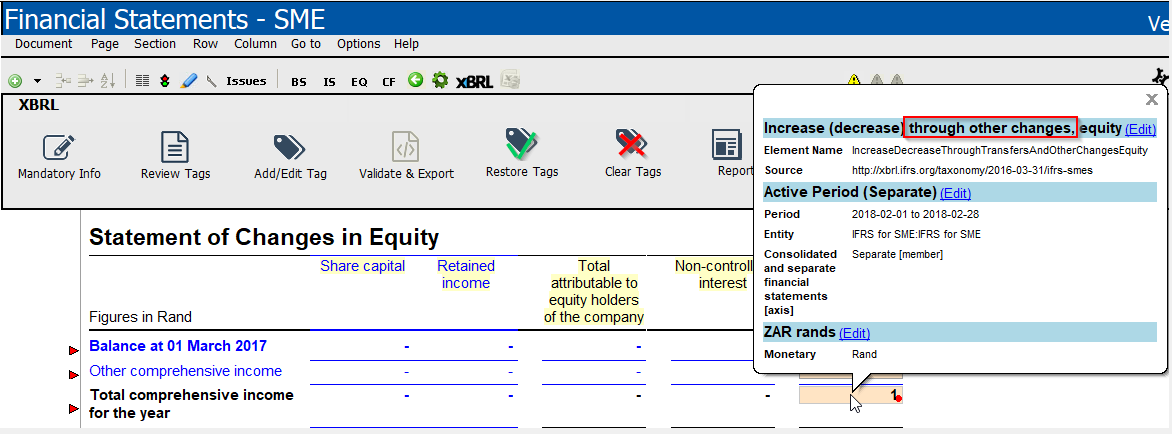This screenshot has height=434, width=1172.
Task: Click the Restore Tags icon
Action: (518, 146)
